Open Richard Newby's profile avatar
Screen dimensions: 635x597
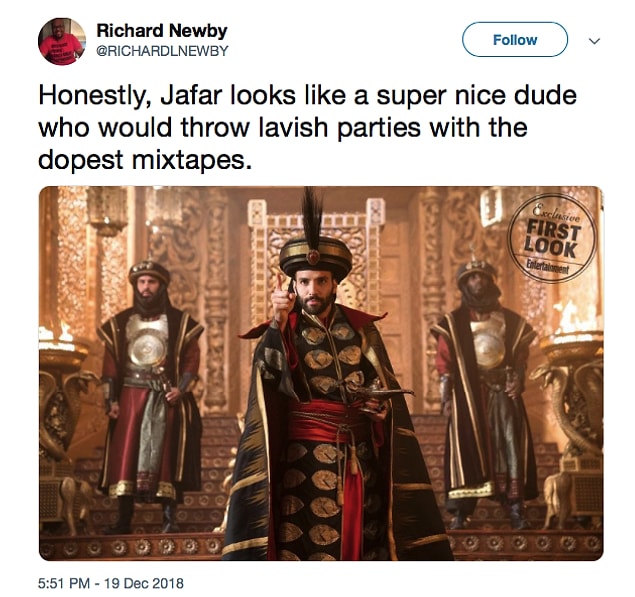click(62, 41)
